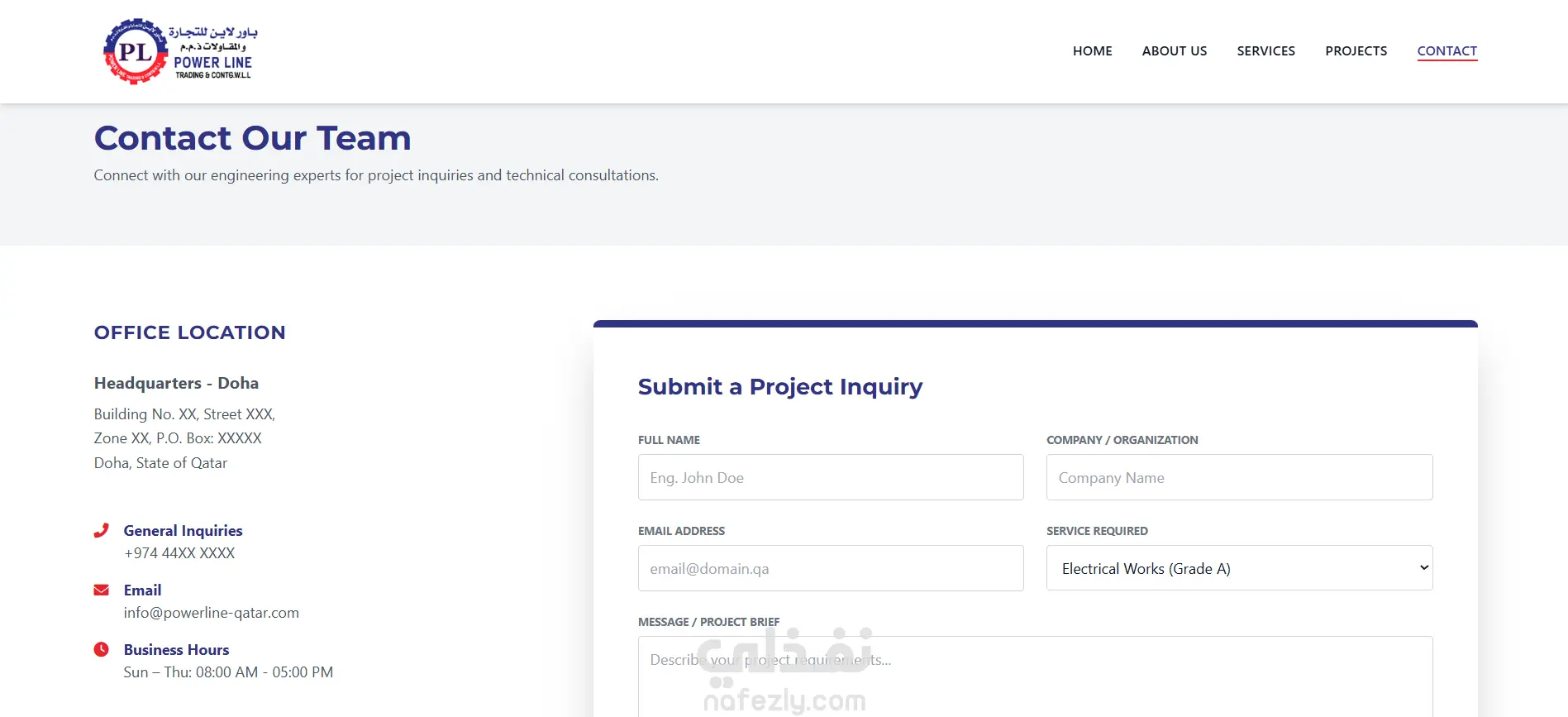Navigate to the Services menu item

pos(1265,51)
